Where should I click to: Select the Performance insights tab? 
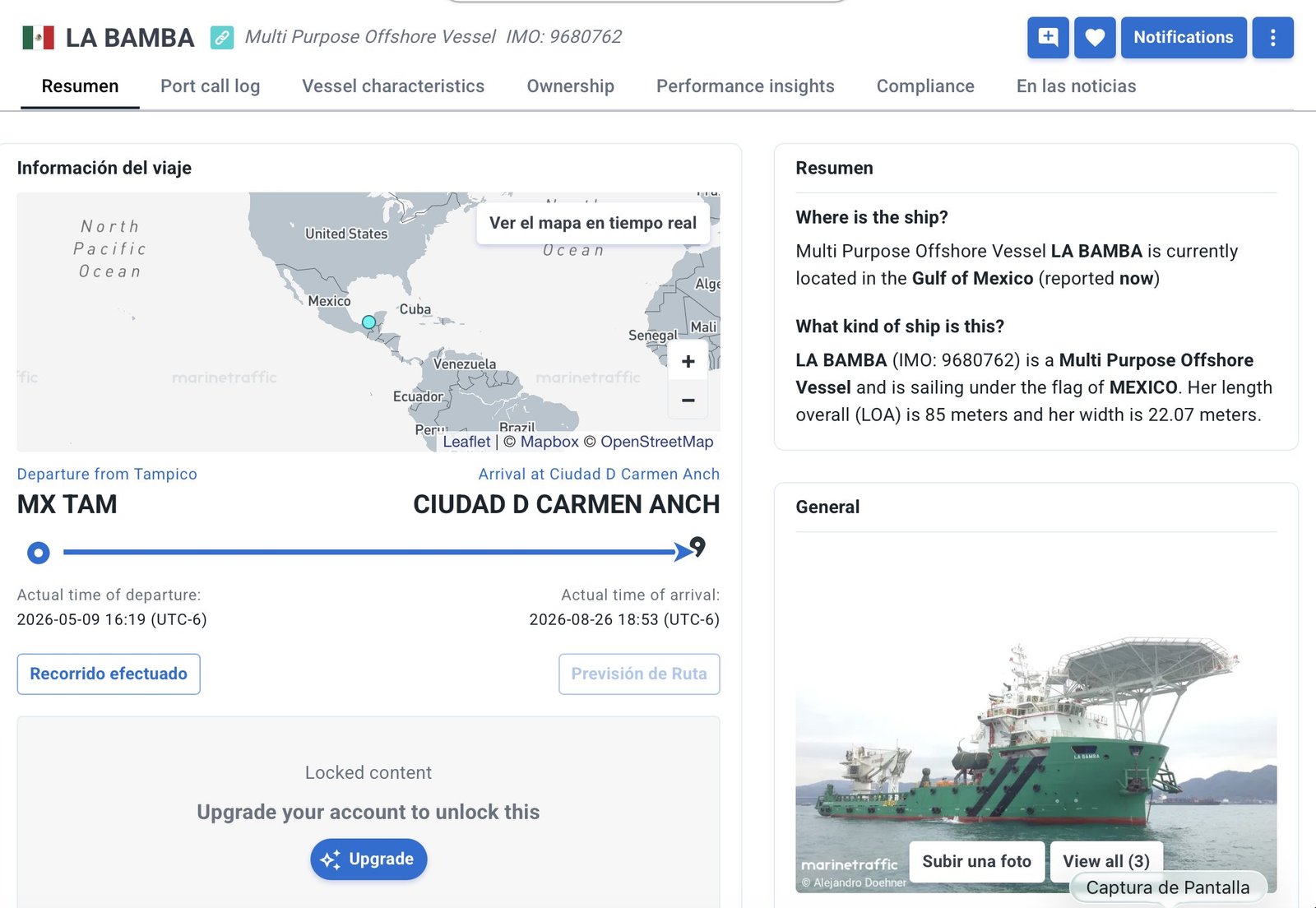[745, 86]
